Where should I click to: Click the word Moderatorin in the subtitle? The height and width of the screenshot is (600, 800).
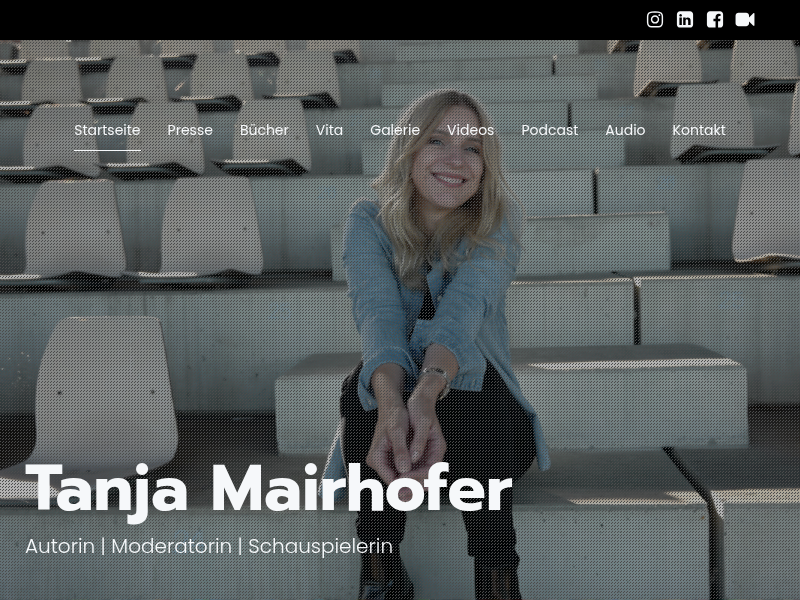click(171, 546)
